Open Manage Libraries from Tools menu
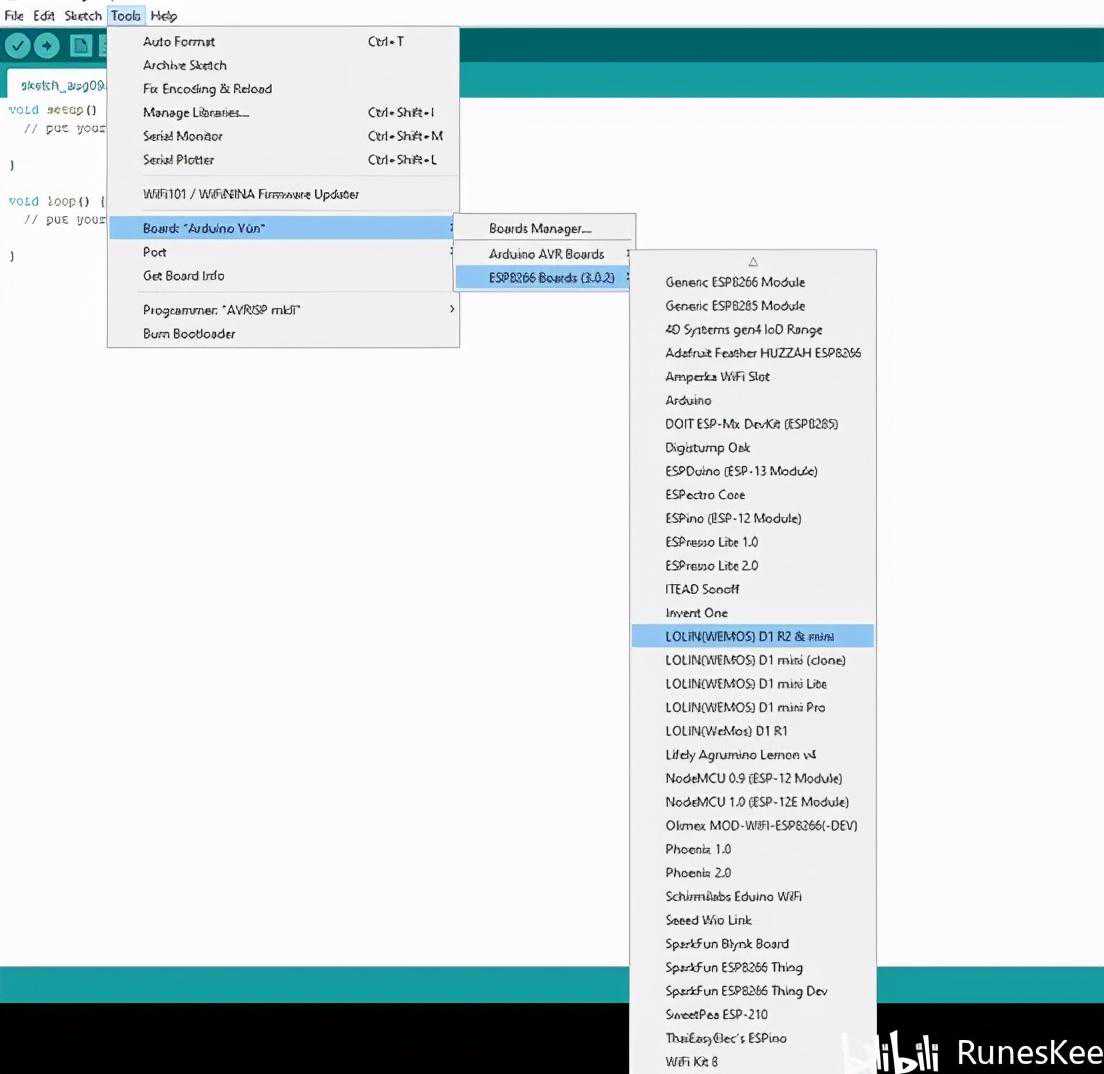Viewport: 1104px width, 1074px height. (x=284, y=112)
